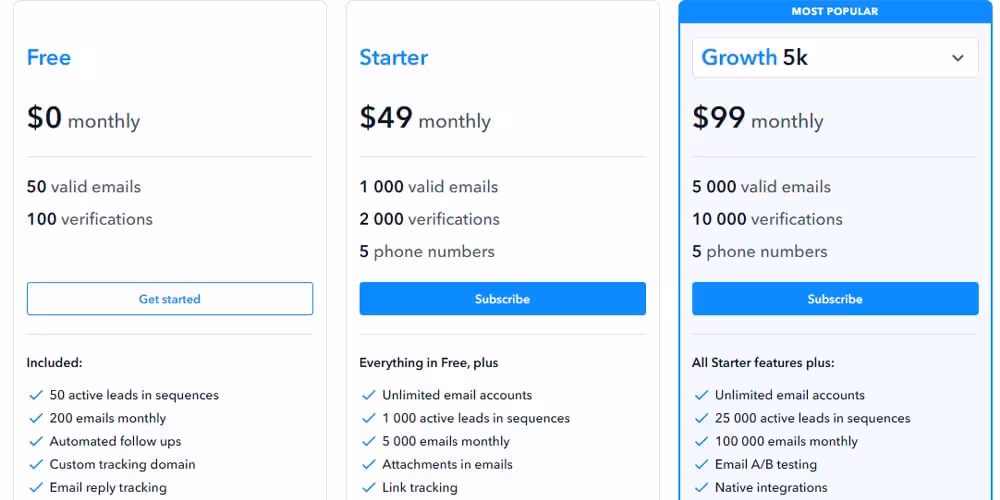Select the Free plan heading
The image size is (1000, 500).
48,57
